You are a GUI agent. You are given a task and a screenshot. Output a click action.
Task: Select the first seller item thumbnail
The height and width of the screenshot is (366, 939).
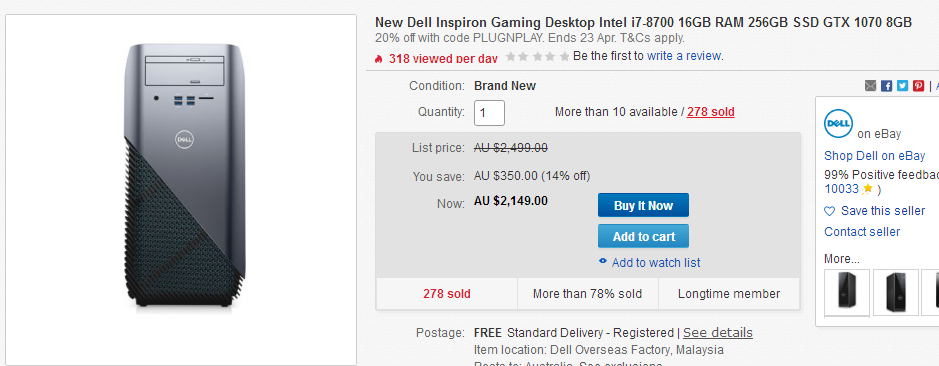click(x=847, y=292)
